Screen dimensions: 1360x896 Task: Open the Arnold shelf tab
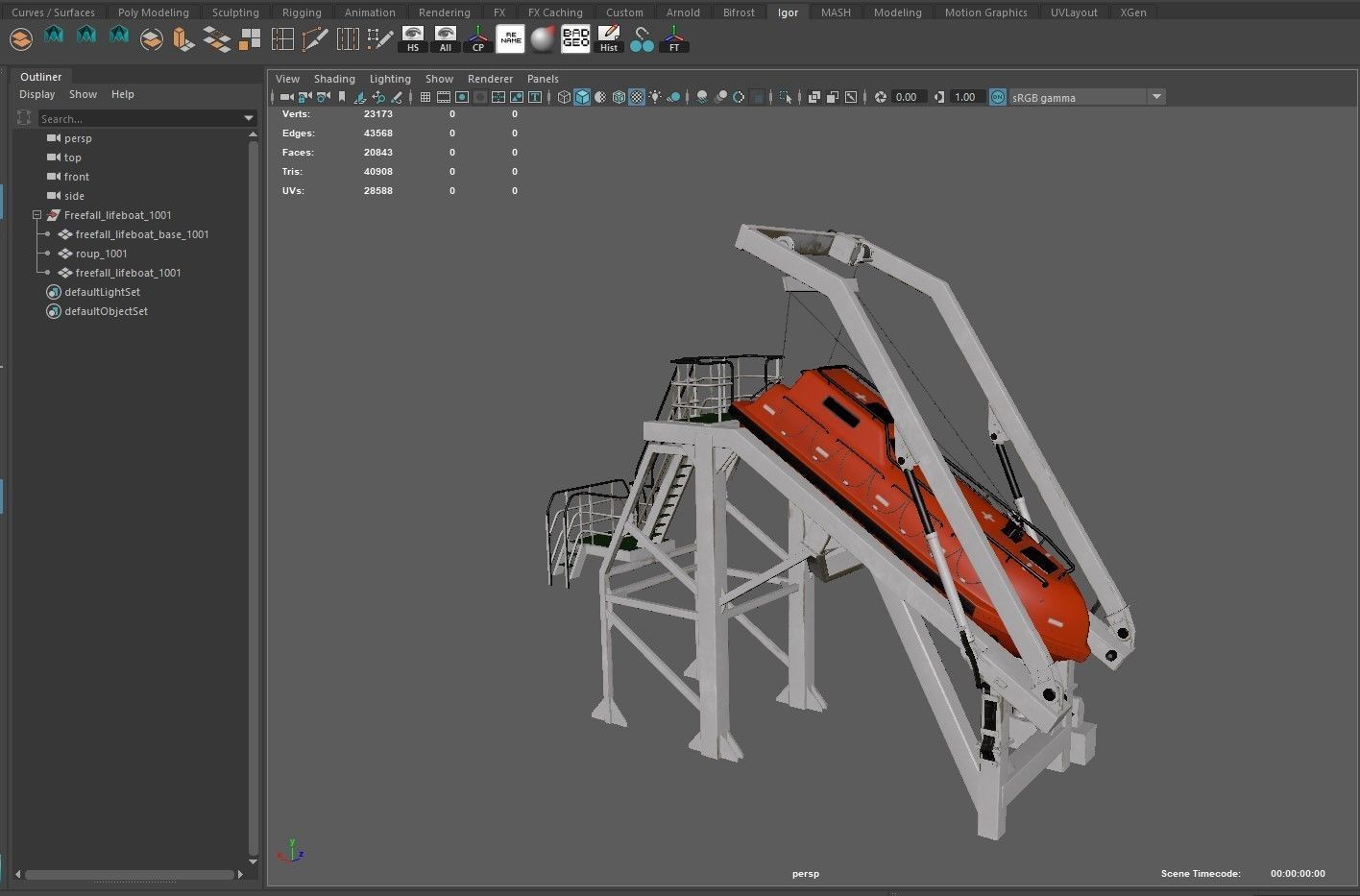pos(683,12)
